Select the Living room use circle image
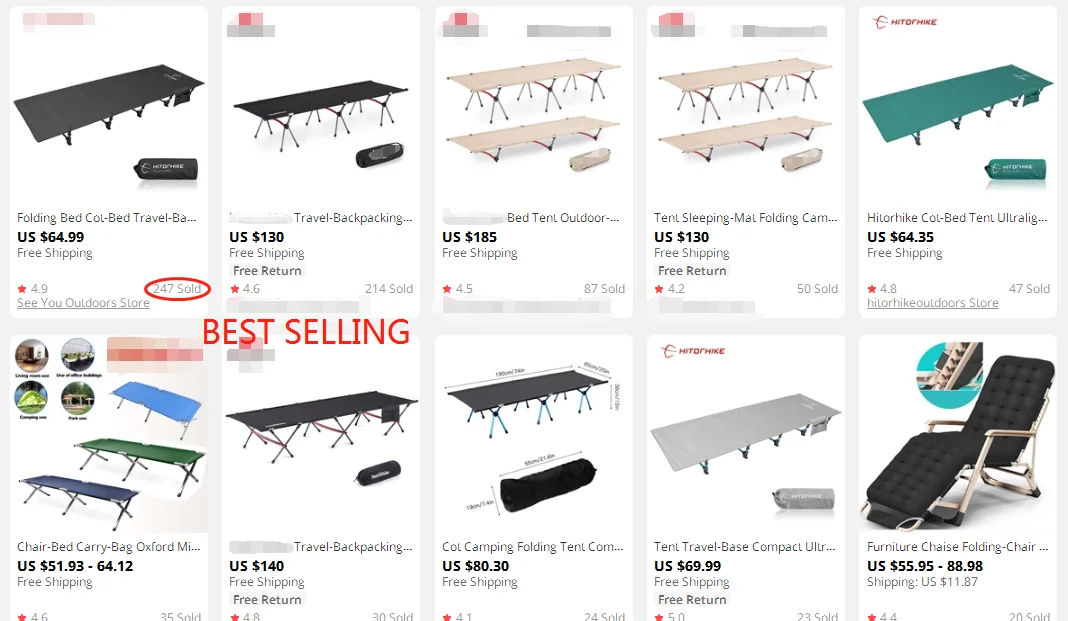Screen dimensions: 1068x621 31,355
